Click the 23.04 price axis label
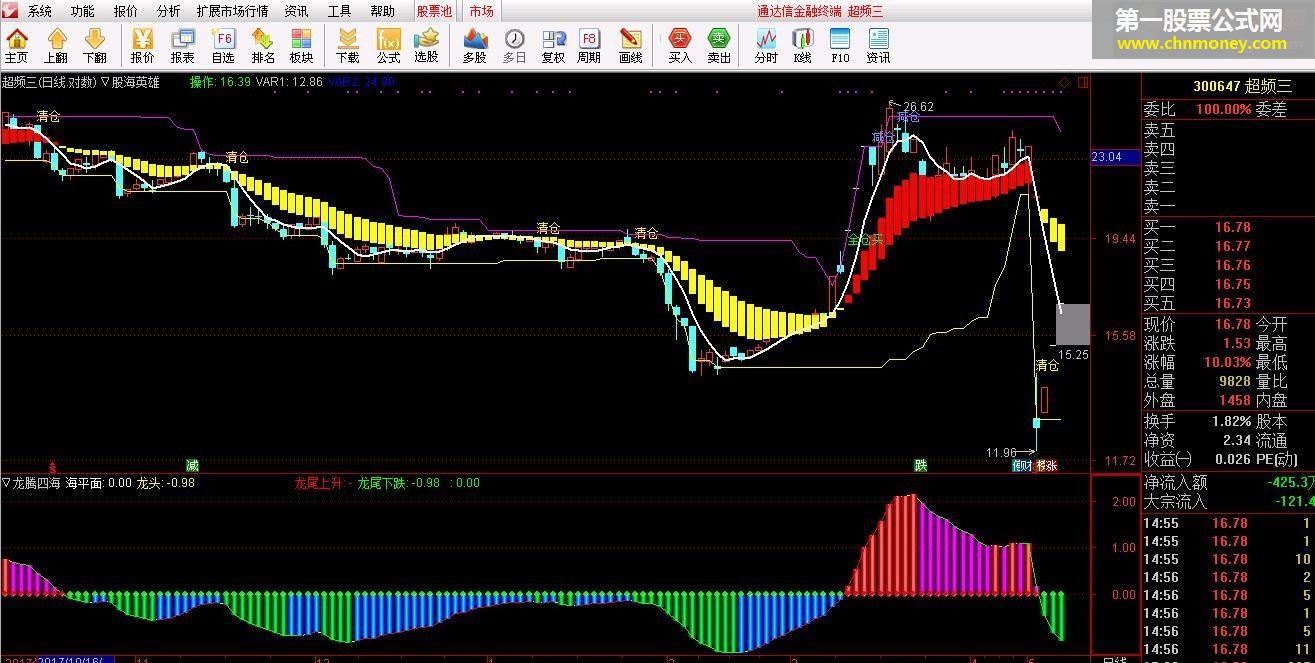The image size is (1315, 663). tap(1115, 157)
